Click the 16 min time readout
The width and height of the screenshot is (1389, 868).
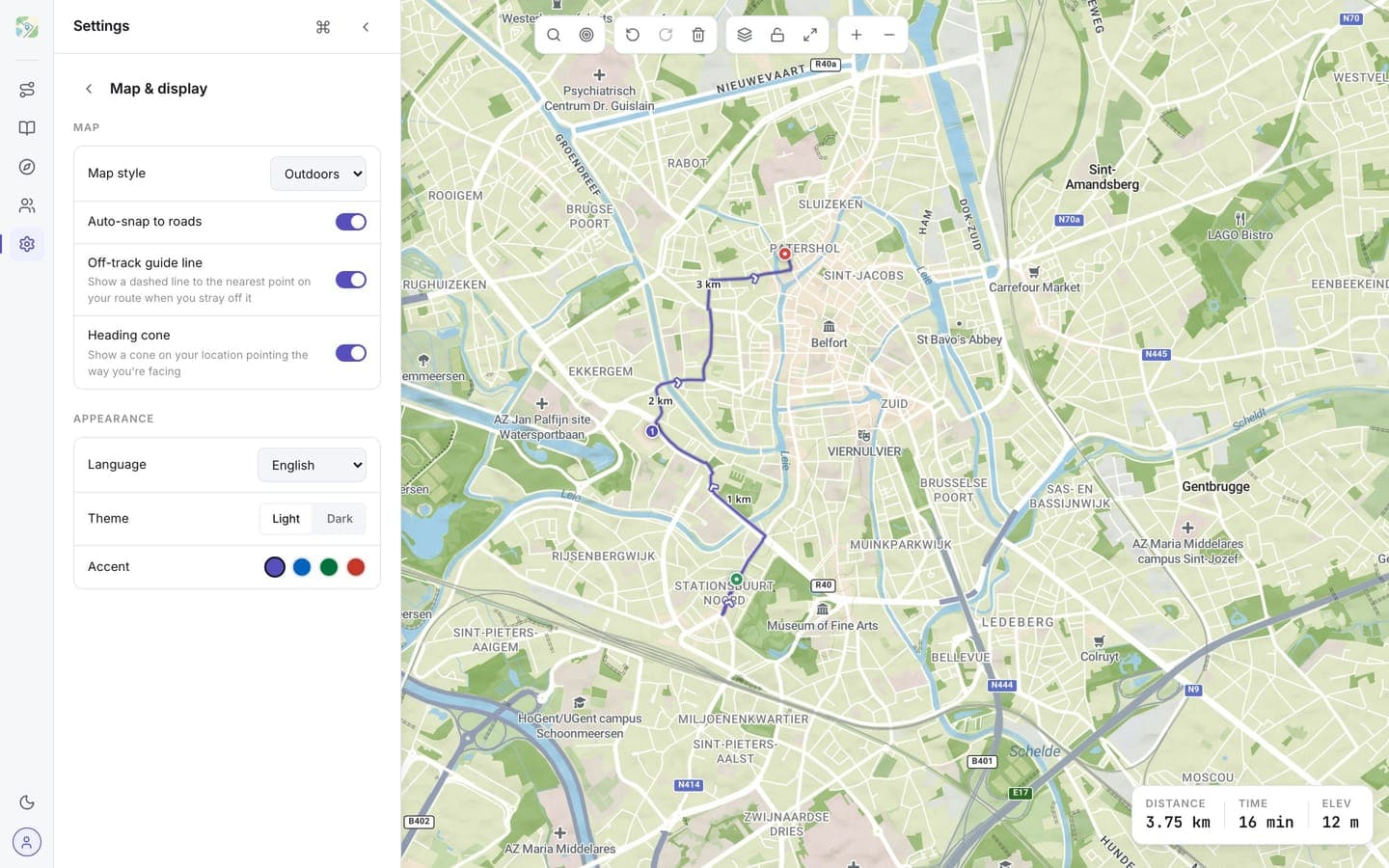[x=1266, y=823]
